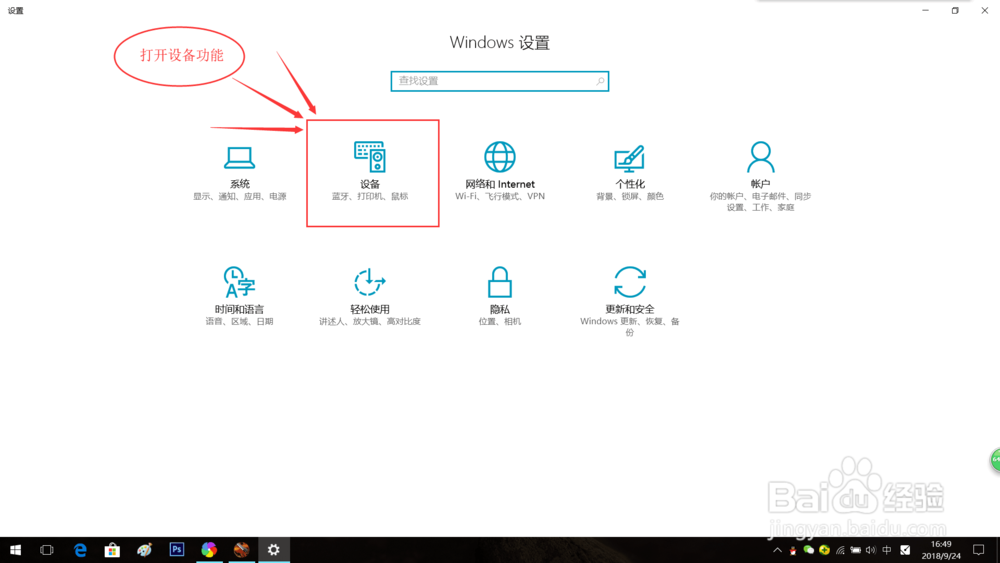Open the 帐户 (Accounts) settings category
Image resolution: width=1000 pixels, height=563 pixels.
point(760,175)
